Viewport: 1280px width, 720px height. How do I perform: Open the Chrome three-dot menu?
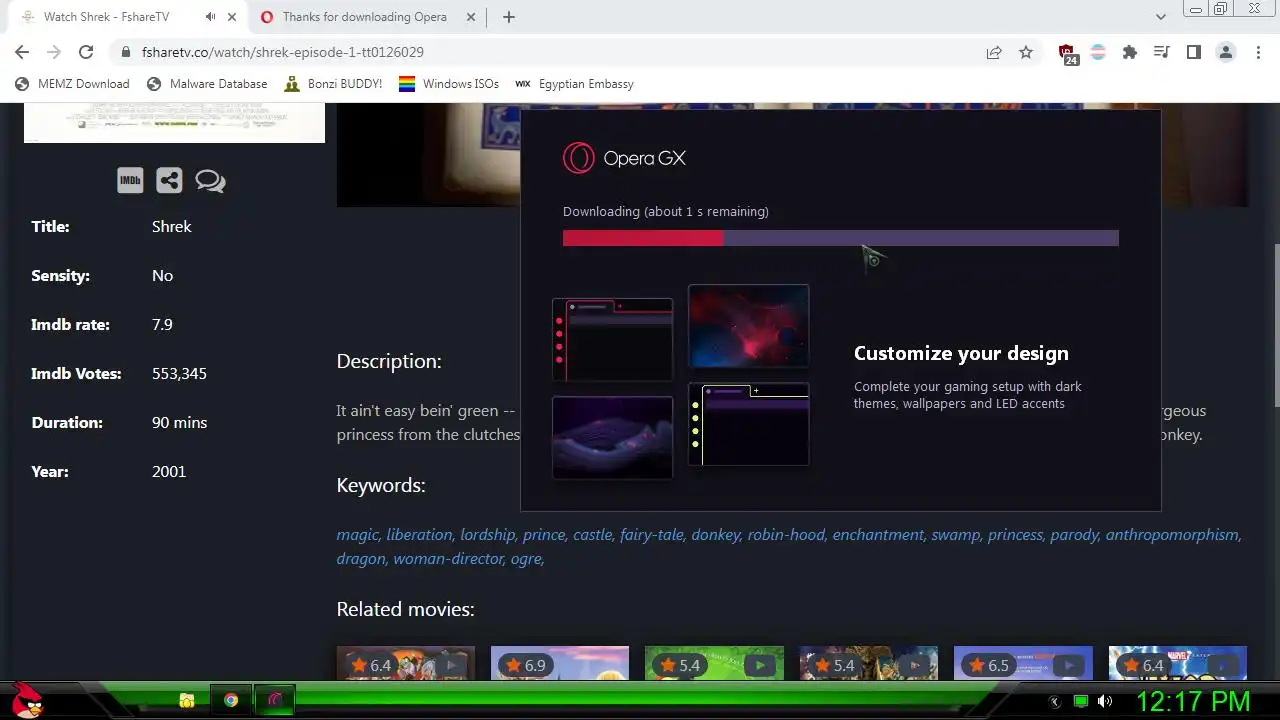click(1258, 52)
